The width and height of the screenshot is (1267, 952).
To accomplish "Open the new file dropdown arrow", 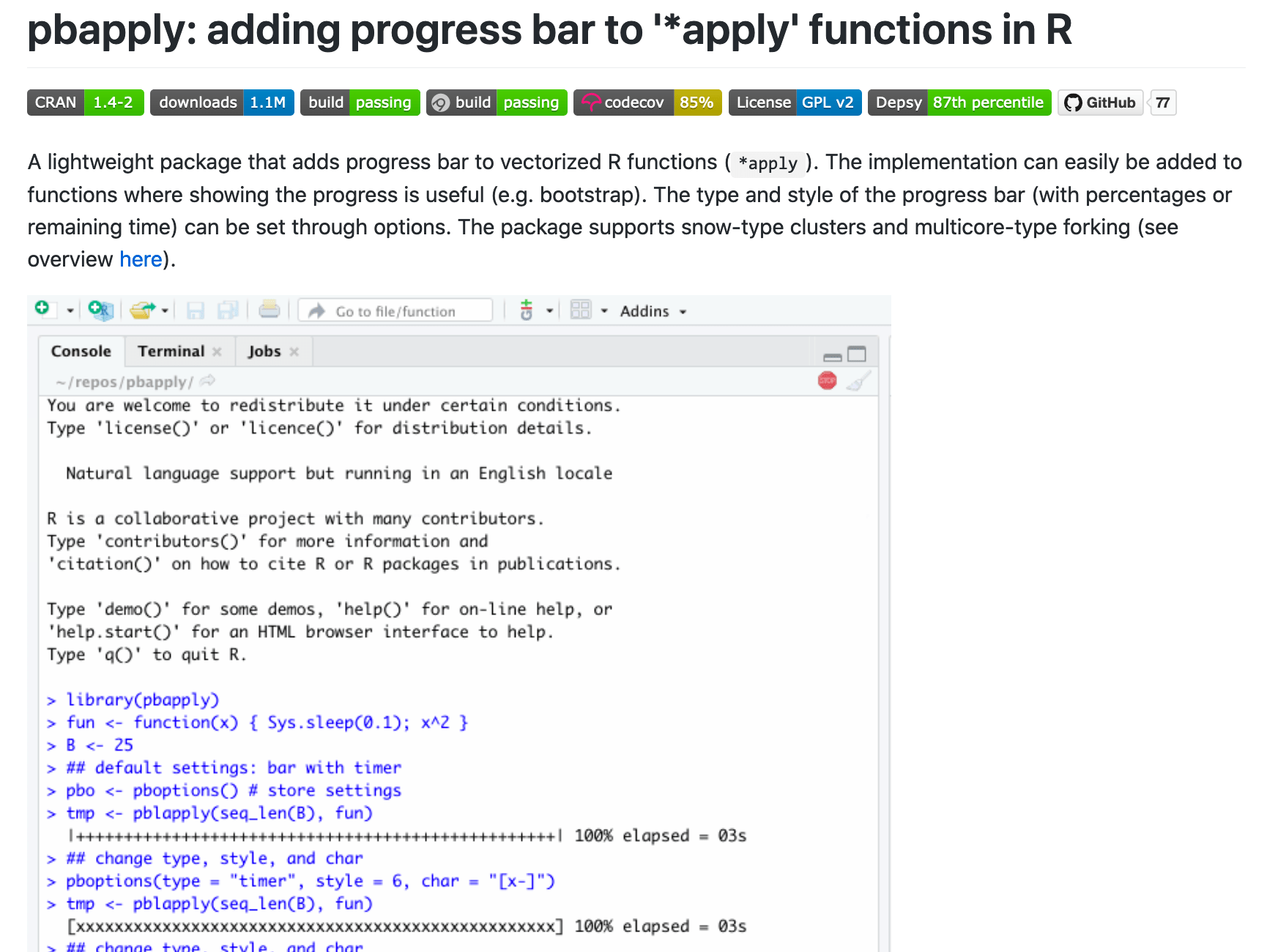I will click(x=70, y=310).
